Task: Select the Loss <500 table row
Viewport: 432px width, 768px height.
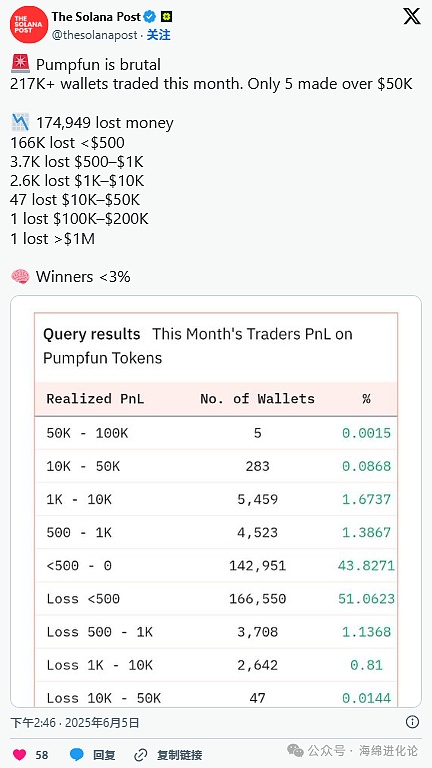Action: pos(216,599)
